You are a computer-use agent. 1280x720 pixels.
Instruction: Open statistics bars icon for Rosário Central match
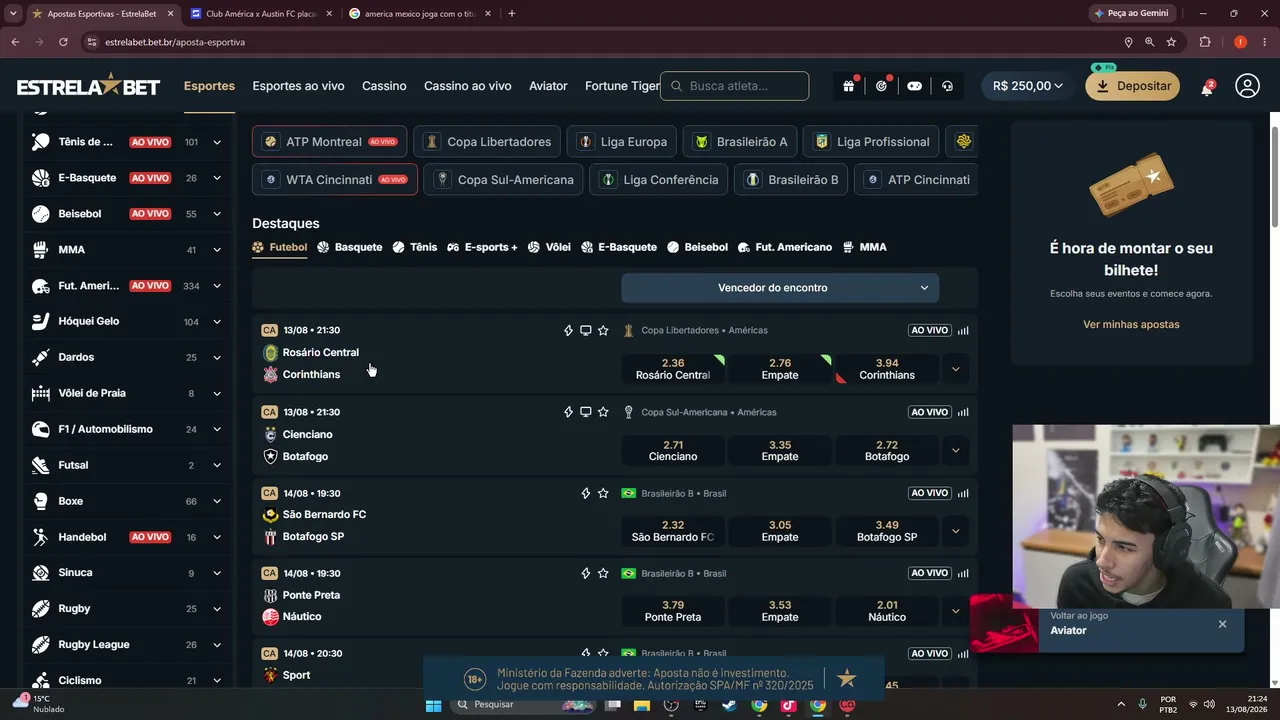pos(963,330)
